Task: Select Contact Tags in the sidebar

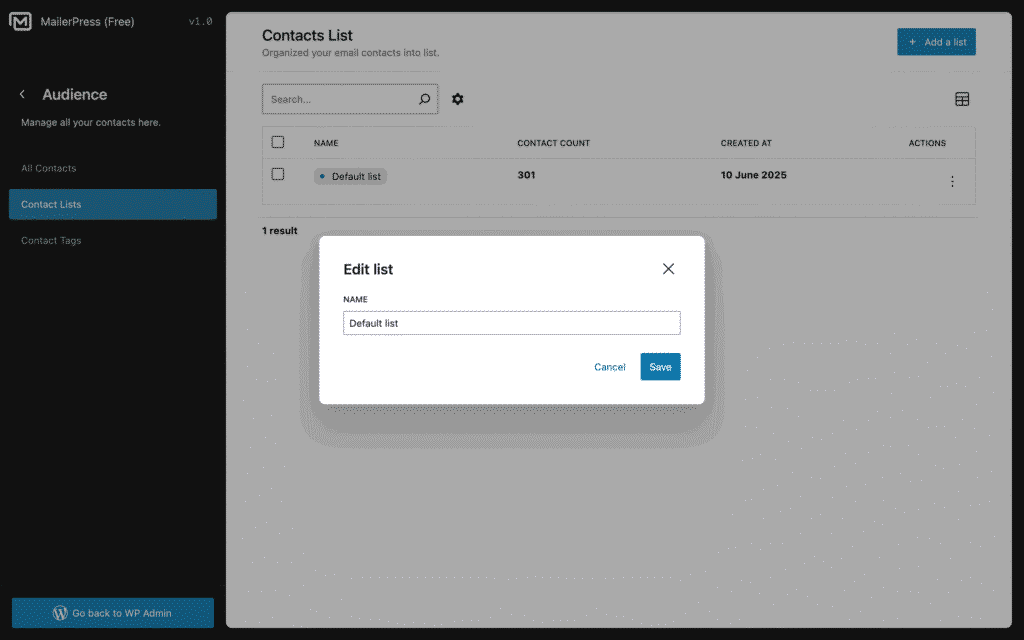Action: coord(50,240)
